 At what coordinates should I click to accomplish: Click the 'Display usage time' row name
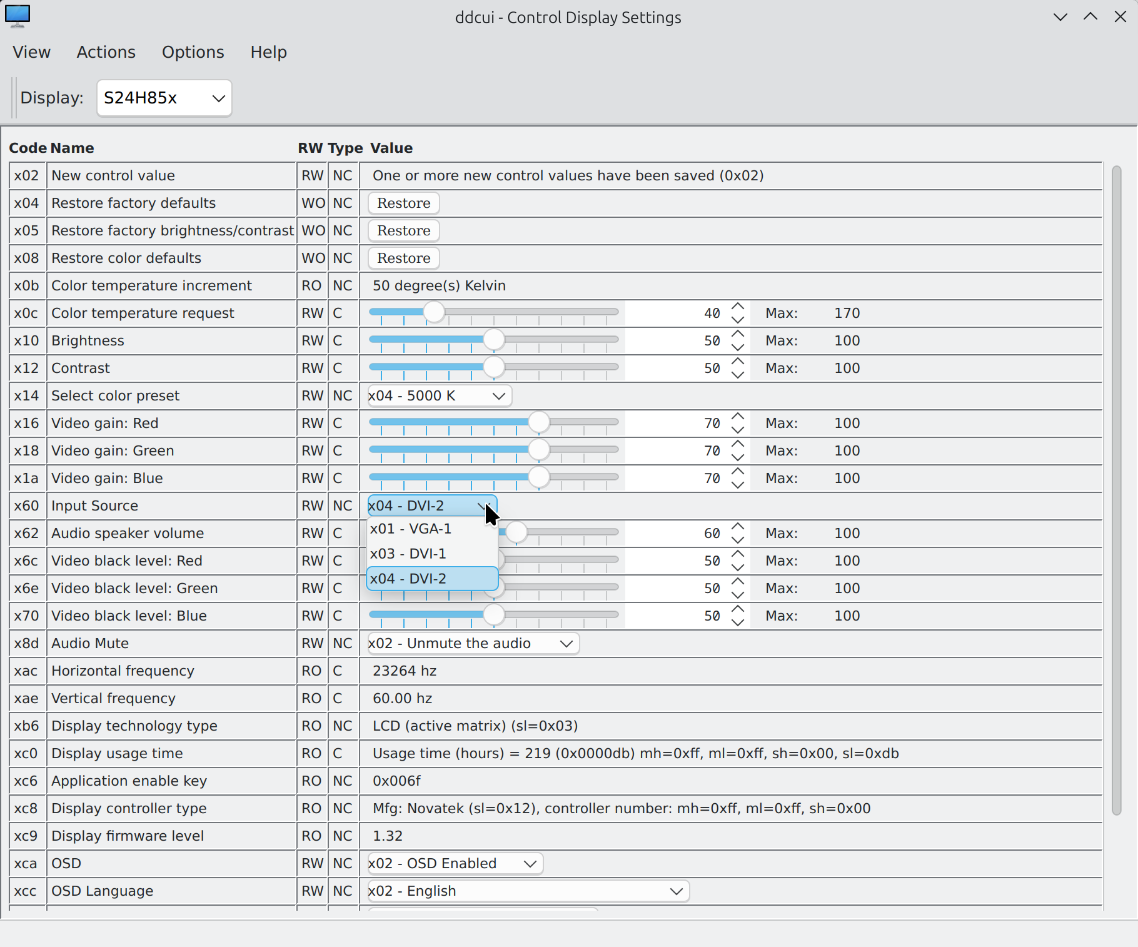[x=117, y=754]
